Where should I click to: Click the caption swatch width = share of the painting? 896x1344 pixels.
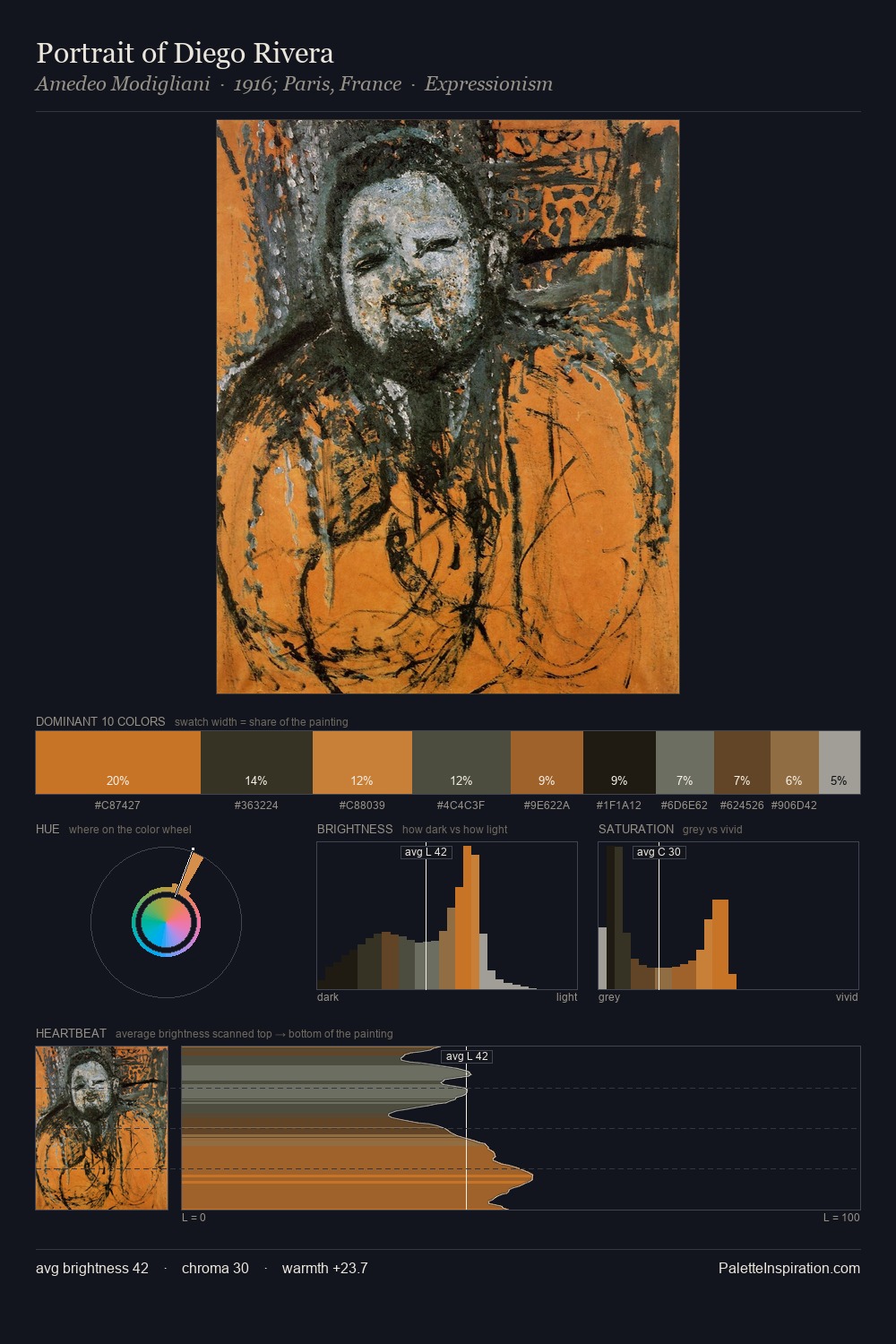[262, 722]
